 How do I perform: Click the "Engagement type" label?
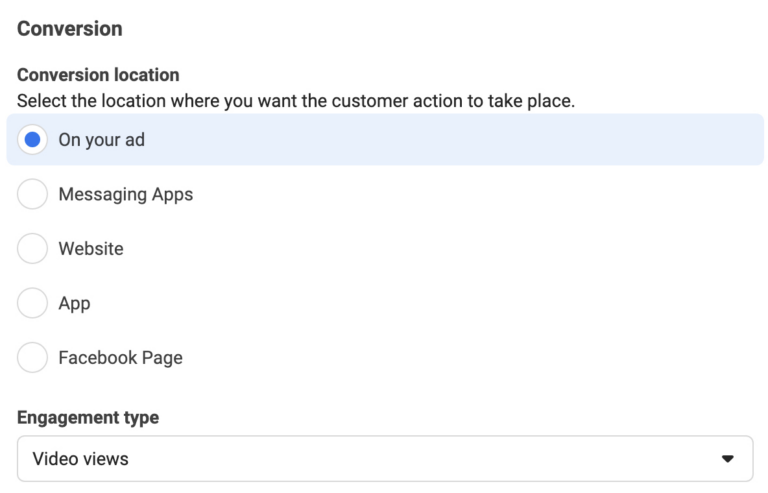(x=88, y=418)
